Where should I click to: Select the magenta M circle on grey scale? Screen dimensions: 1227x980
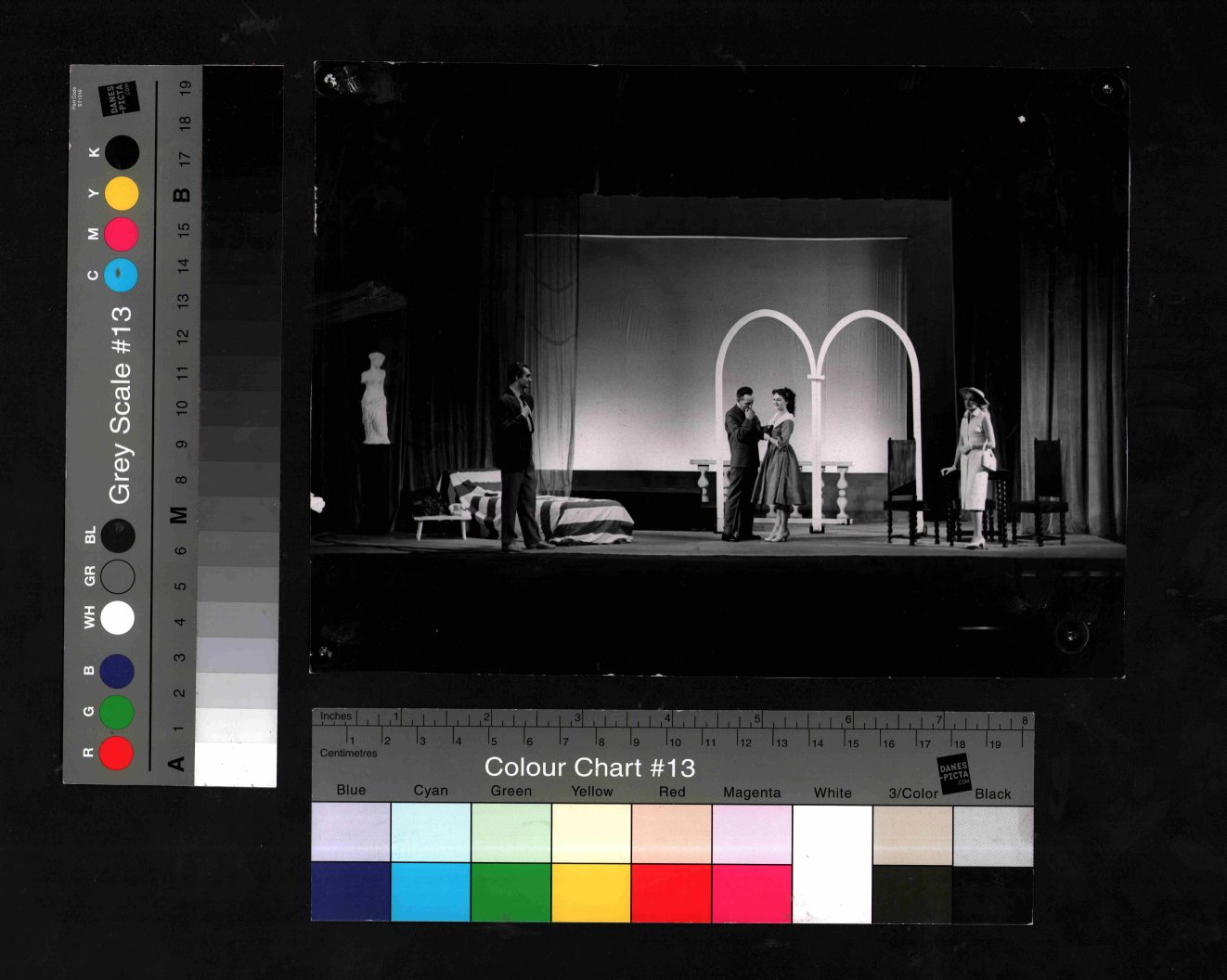pos(122,234)
